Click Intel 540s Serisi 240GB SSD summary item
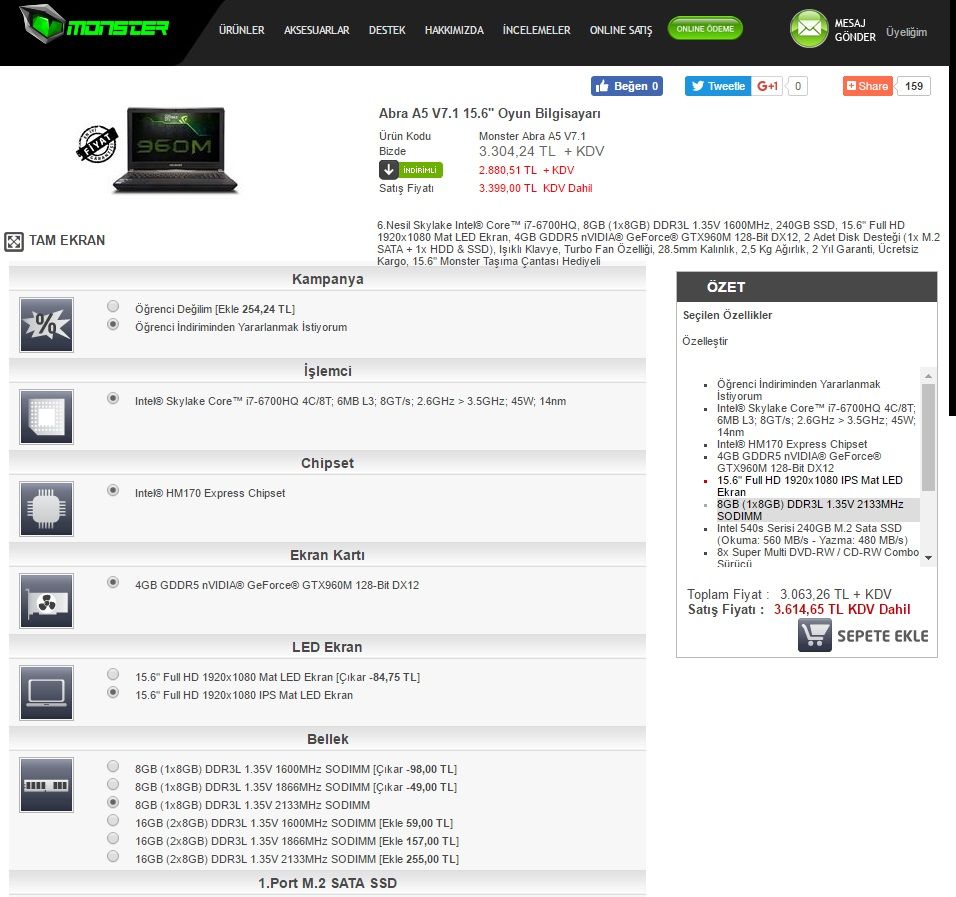Viewport: 956px width, 897px height. 812,534
